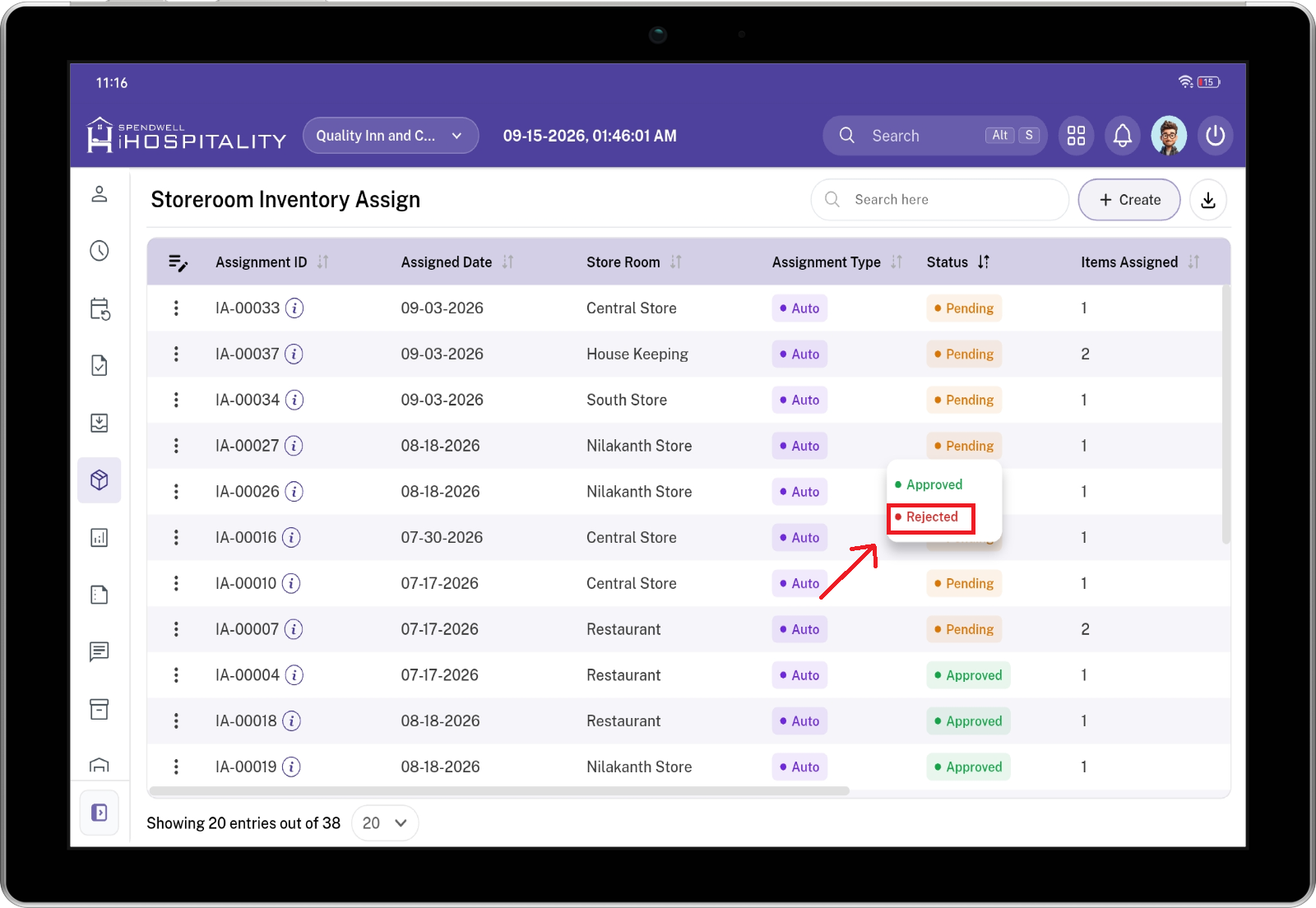The height and width of the screenshot is (908, 1316).
Task: Open the sidebar chart report icon
Action: click(100, 538)
